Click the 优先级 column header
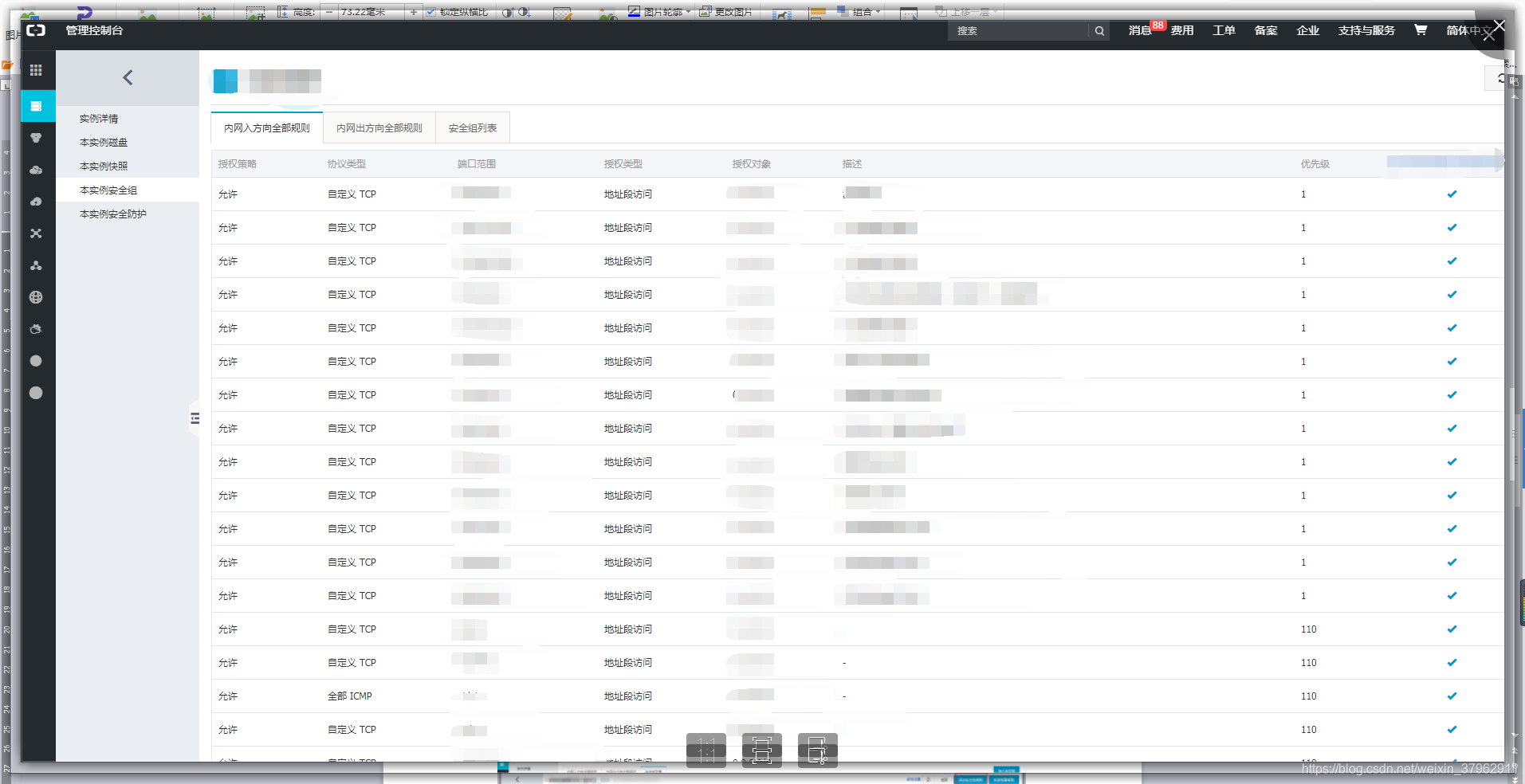 click(x=1315, y=164)
